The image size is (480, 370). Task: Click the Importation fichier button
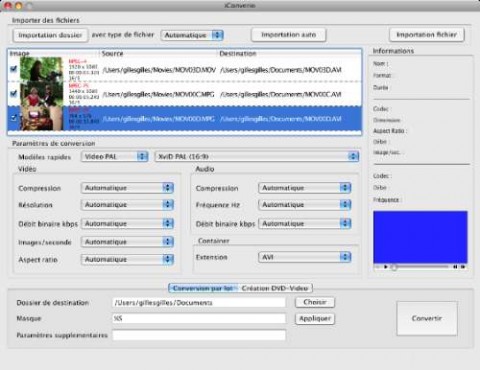426,35
